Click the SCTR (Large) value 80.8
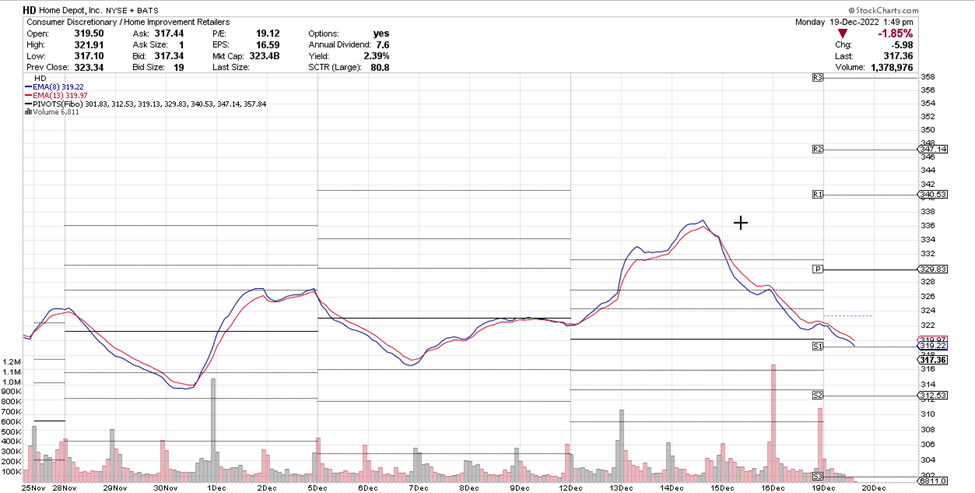Image resolution: width=975 pixels, height=493 pixels. [379, 67]
